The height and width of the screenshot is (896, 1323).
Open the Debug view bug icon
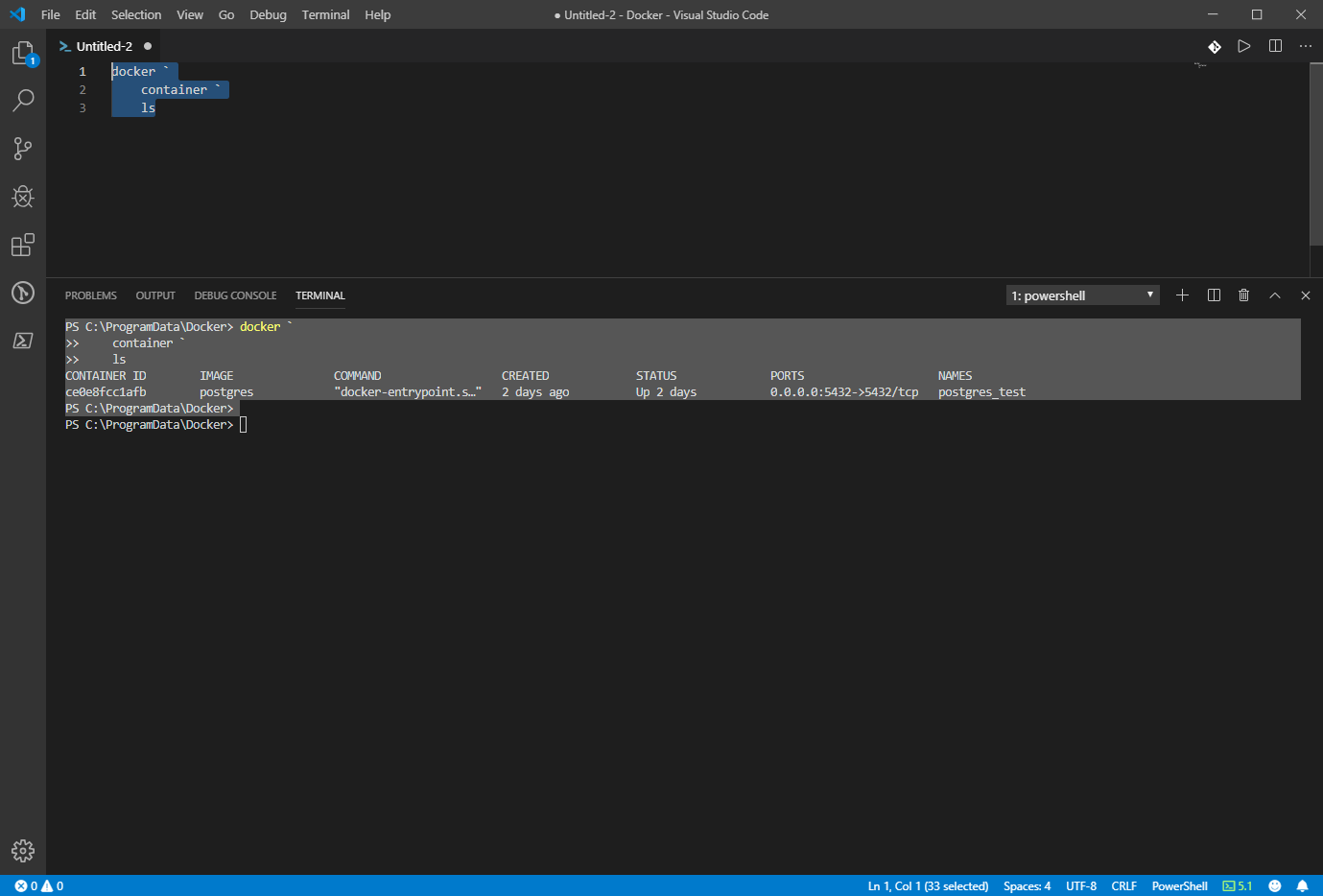(x=23, y=197)
